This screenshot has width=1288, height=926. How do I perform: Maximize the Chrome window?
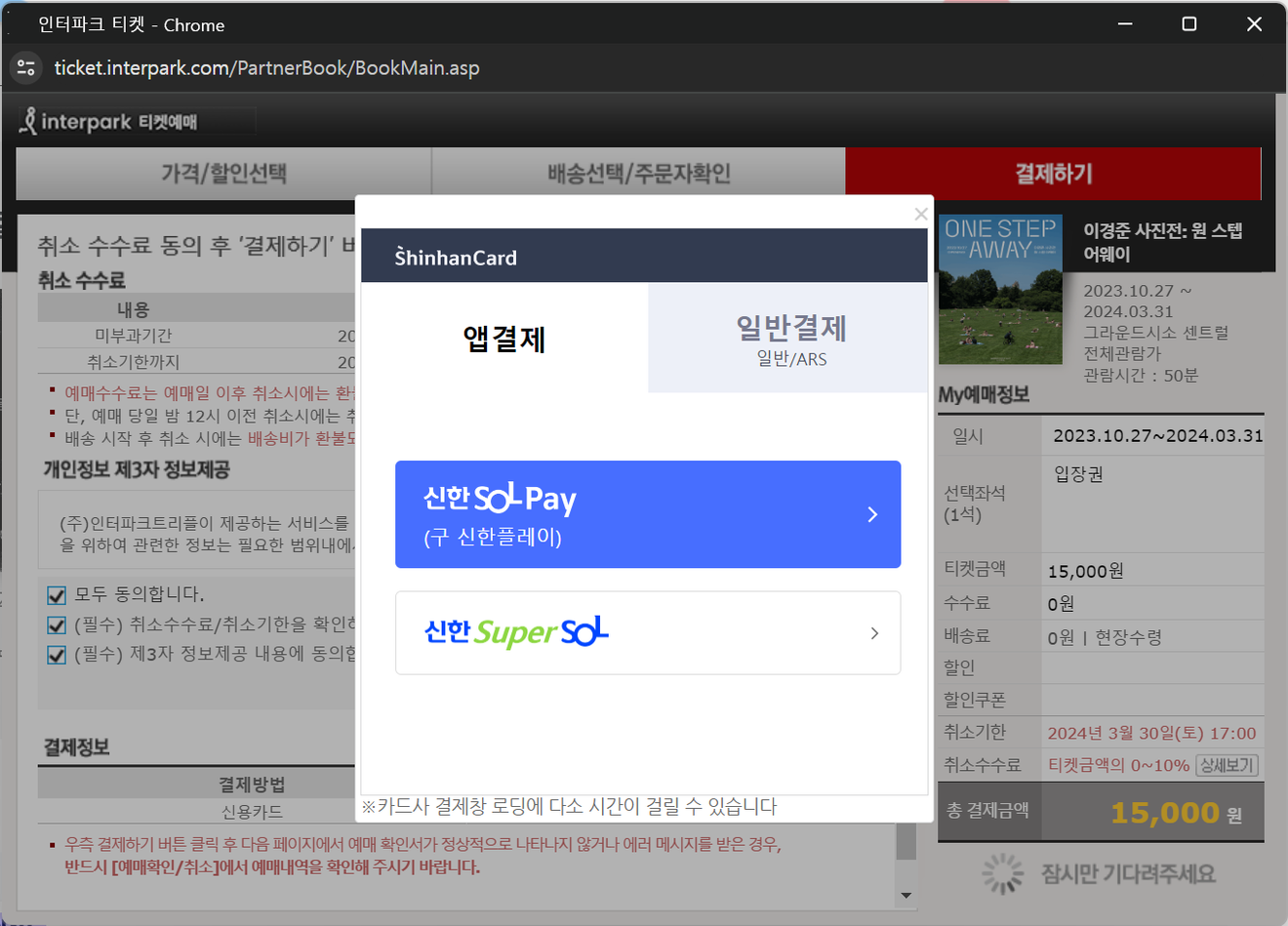point(1189,23)
